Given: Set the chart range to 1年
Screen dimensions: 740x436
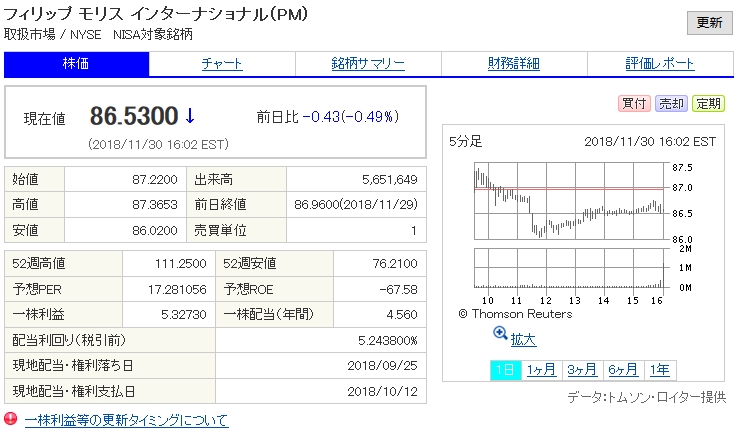Looking at the screenshot, I should pos(660,369).
